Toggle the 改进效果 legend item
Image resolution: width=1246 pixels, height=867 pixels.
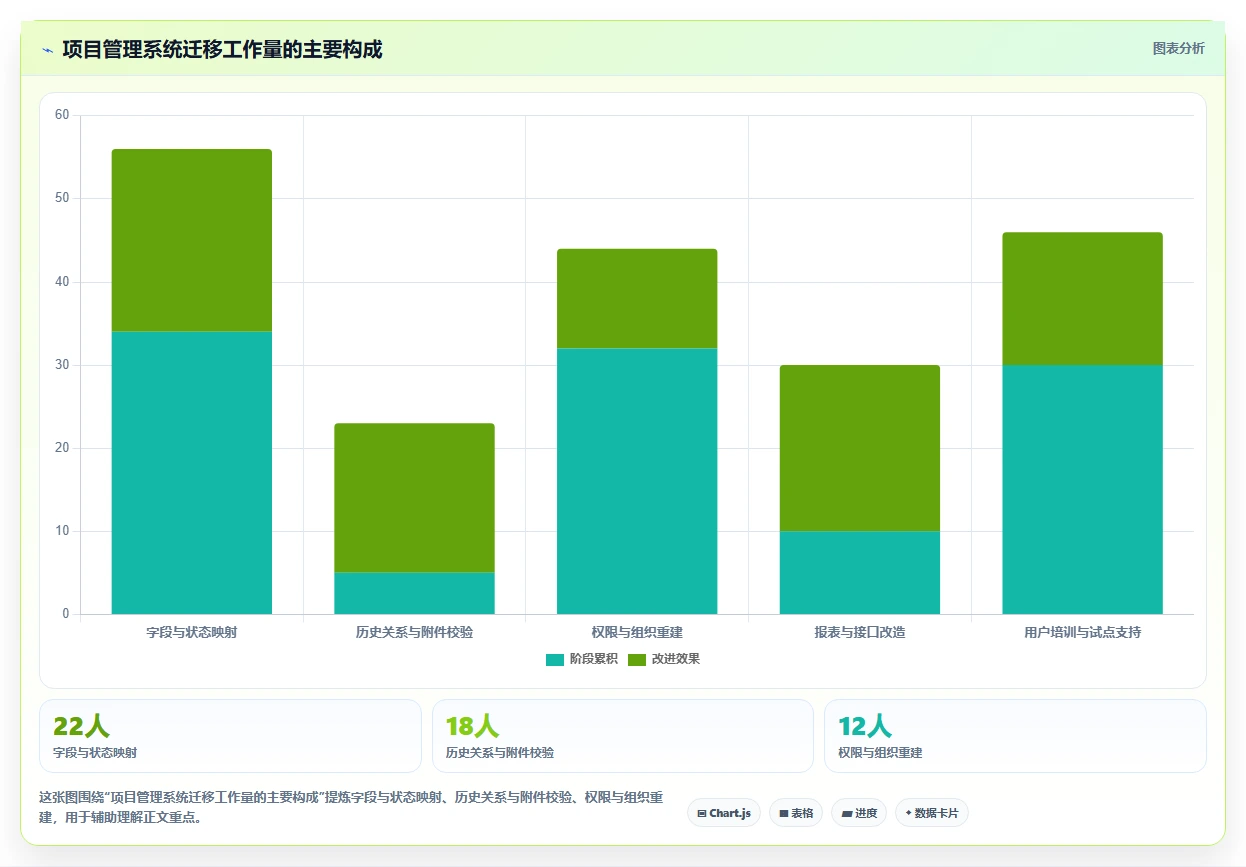point(663,659)
